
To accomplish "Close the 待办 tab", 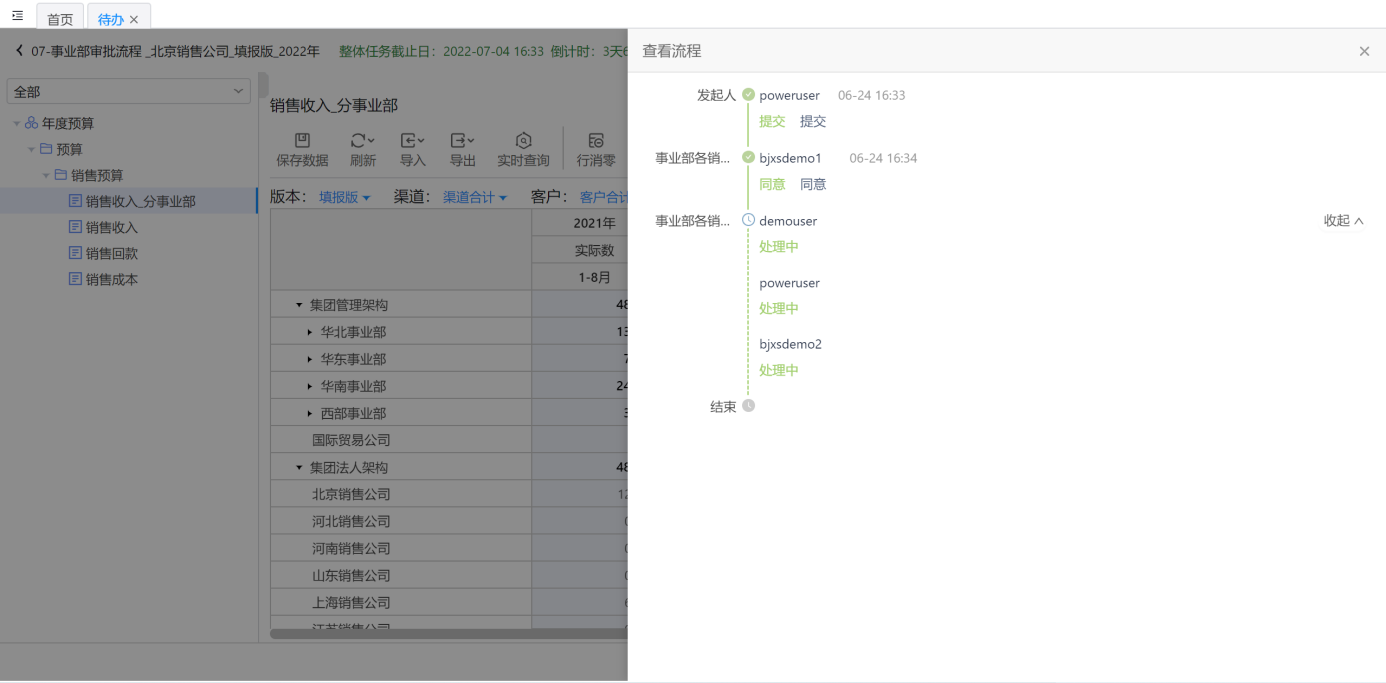I will point(134,19).
